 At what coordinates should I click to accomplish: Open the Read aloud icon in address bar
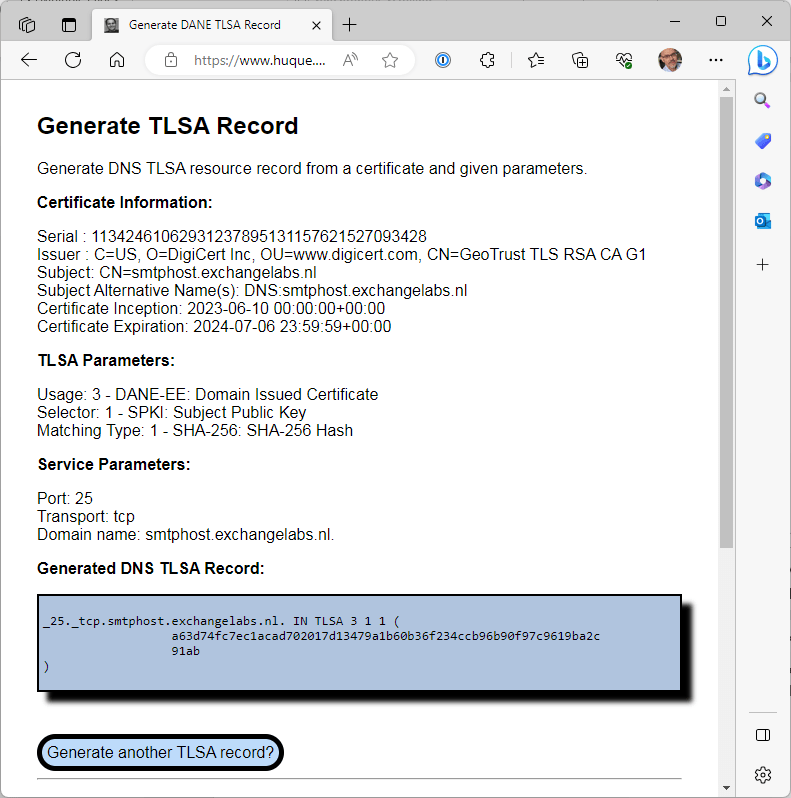pos(350,60)
